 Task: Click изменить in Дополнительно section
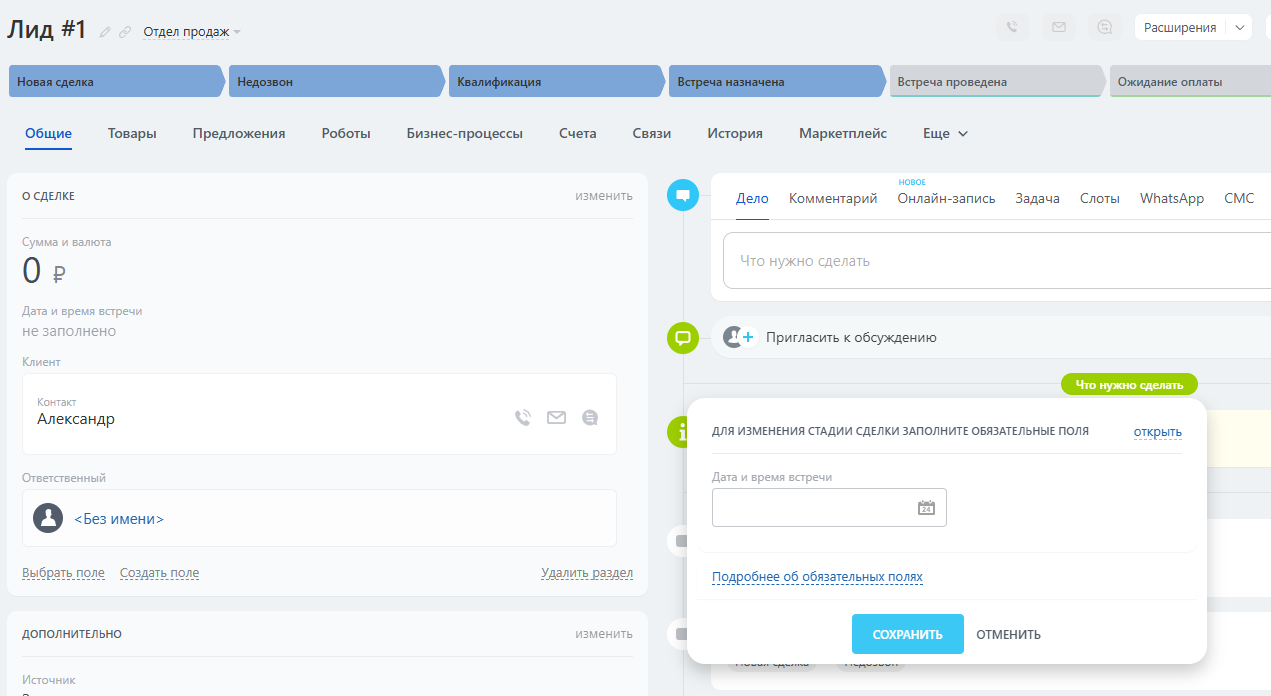click(x=604, y=633)
